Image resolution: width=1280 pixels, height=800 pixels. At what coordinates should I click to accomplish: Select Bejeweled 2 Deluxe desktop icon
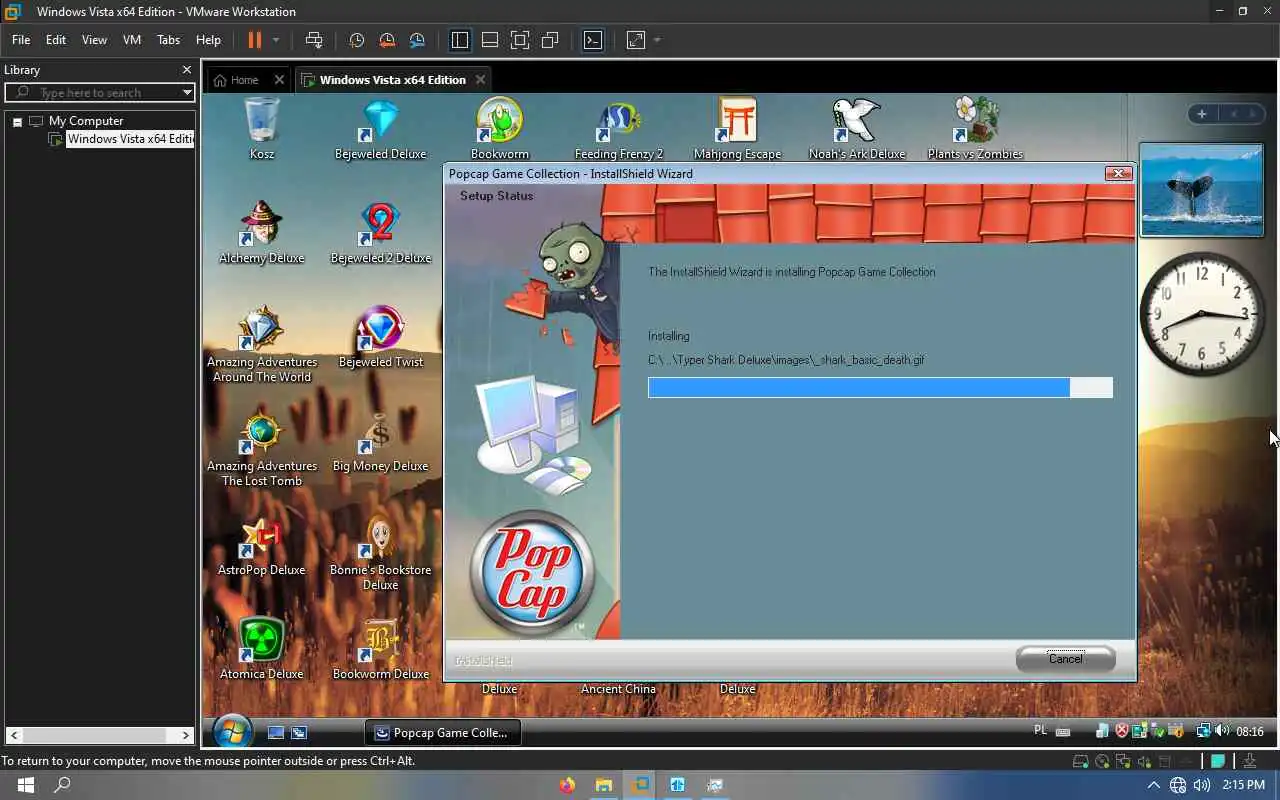pos(380,232)
